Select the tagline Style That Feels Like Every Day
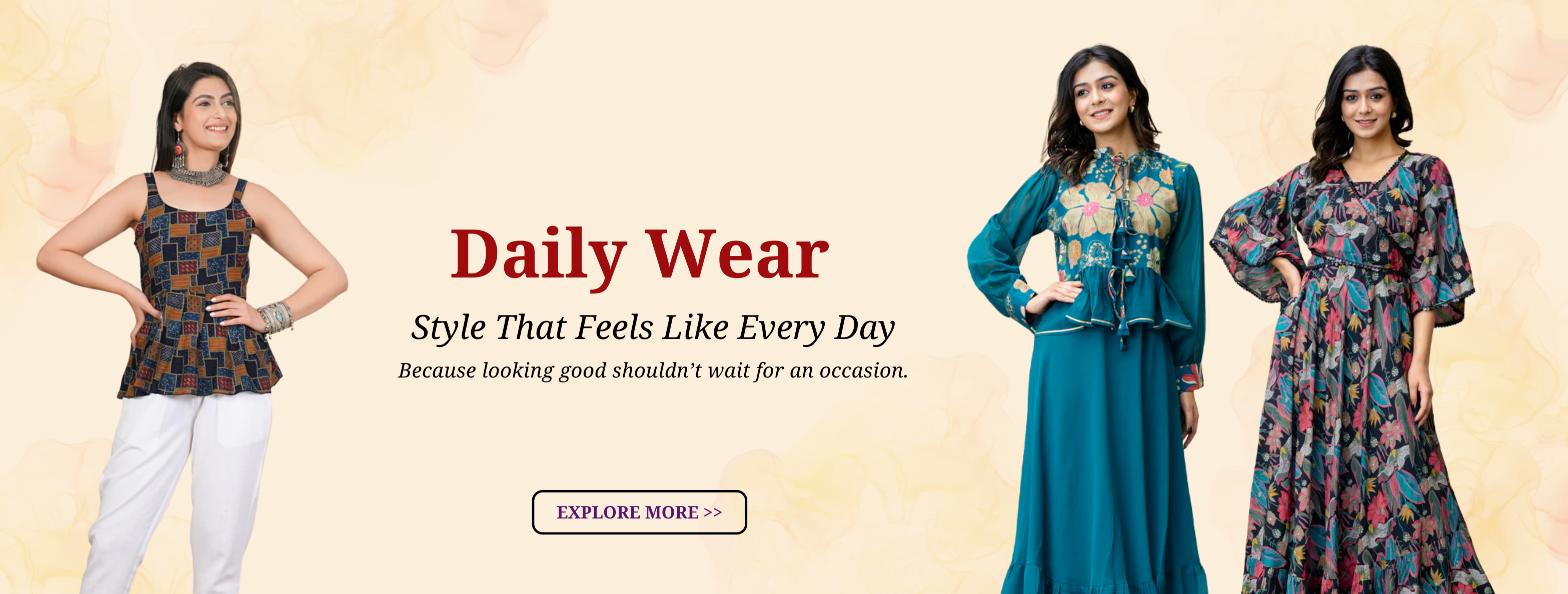The height and width of the screenshot is (594, 1568). pos(653,328)
